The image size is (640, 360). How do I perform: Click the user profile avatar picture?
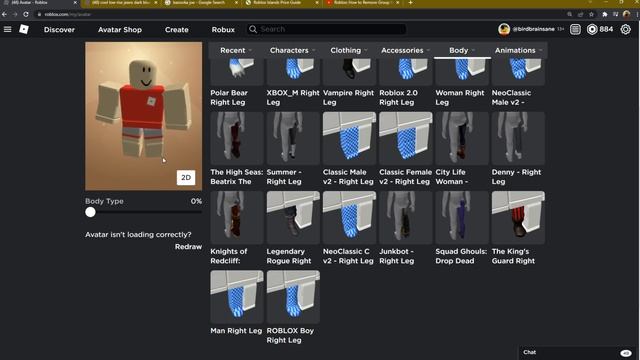[x=504, y=29]
